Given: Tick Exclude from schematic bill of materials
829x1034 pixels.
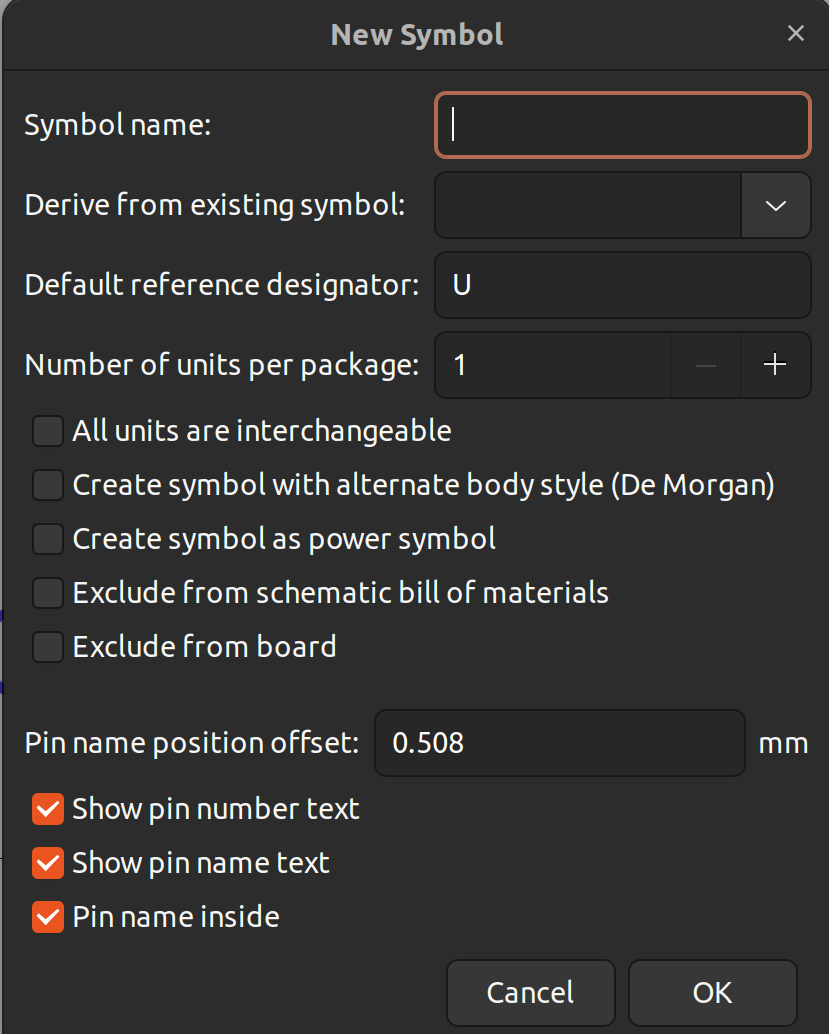Looking at the screenshot, I should tap(48, 593).
